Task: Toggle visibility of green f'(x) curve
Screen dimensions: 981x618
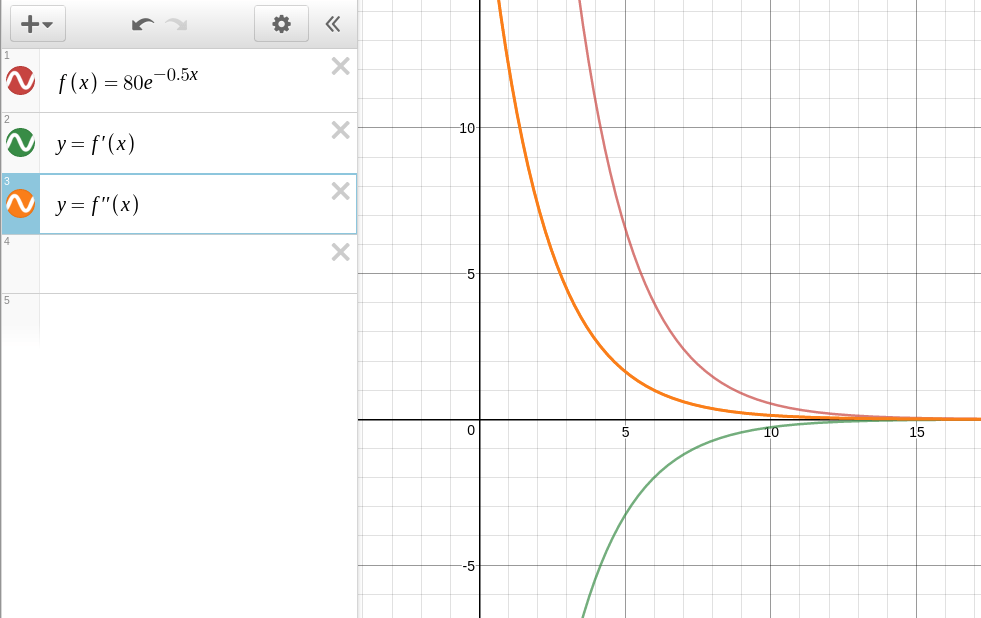Action: (x=20, y=142)
